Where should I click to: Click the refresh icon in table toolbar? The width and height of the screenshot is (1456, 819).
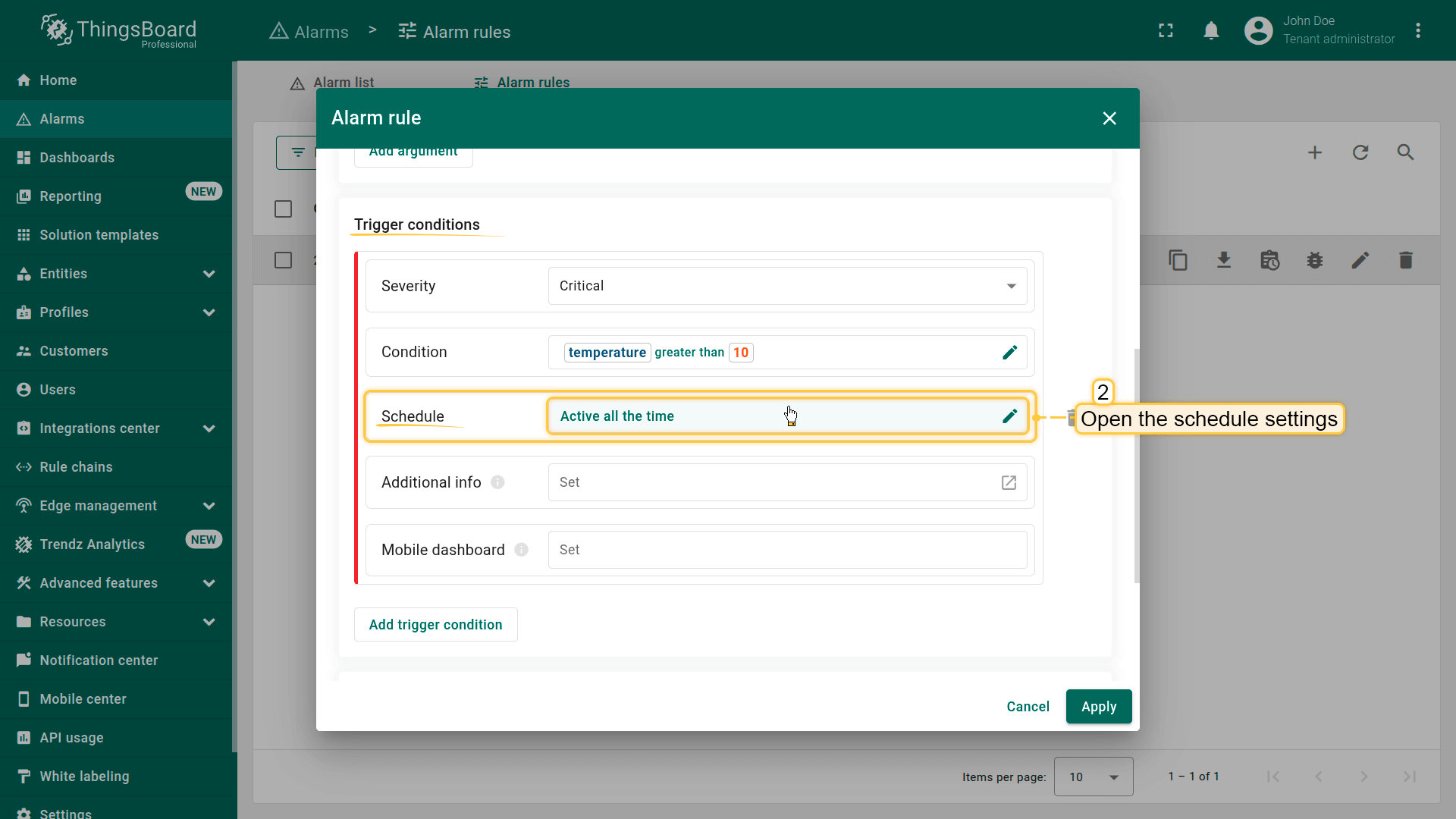tap(1360, 152)
